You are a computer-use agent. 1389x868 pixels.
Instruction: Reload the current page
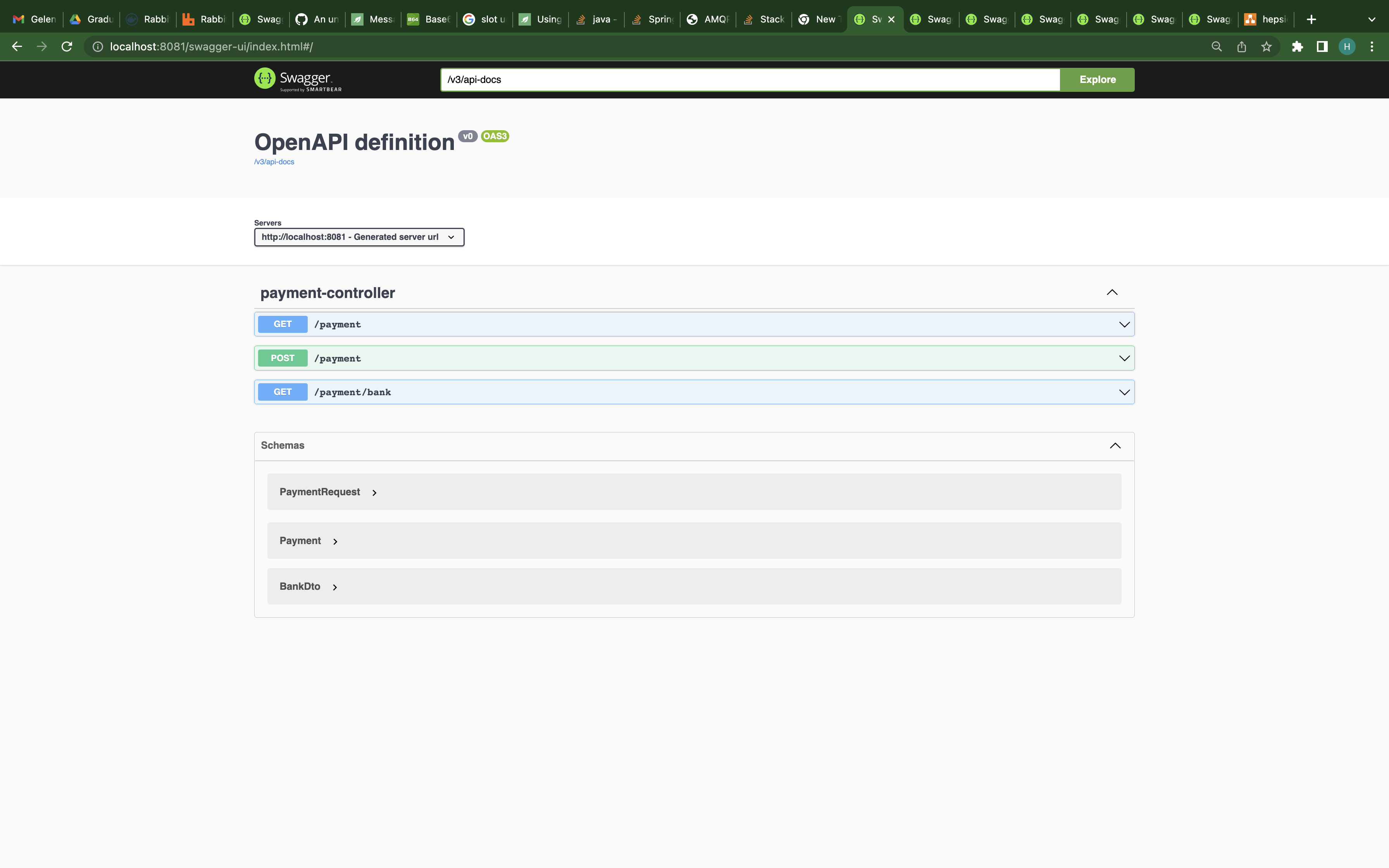pyautogui.click(x=67, y=46)
